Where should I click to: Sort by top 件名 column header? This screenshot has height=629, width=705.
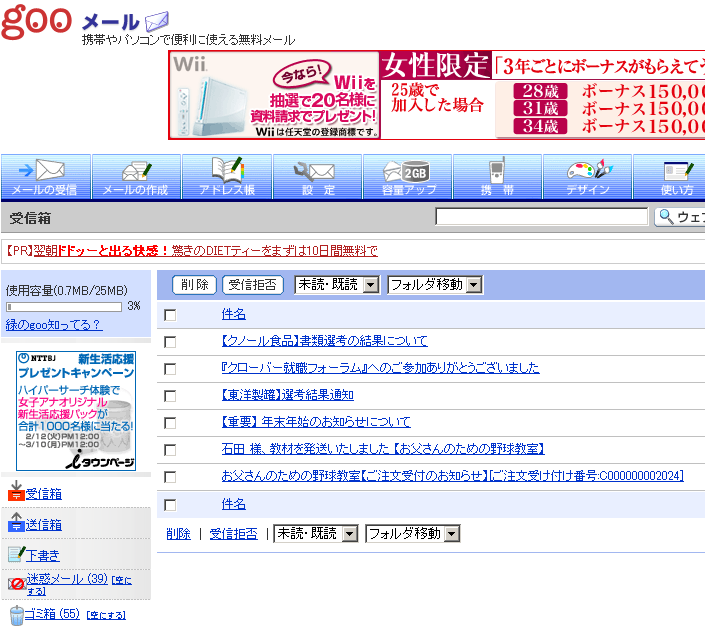point(234,314)
